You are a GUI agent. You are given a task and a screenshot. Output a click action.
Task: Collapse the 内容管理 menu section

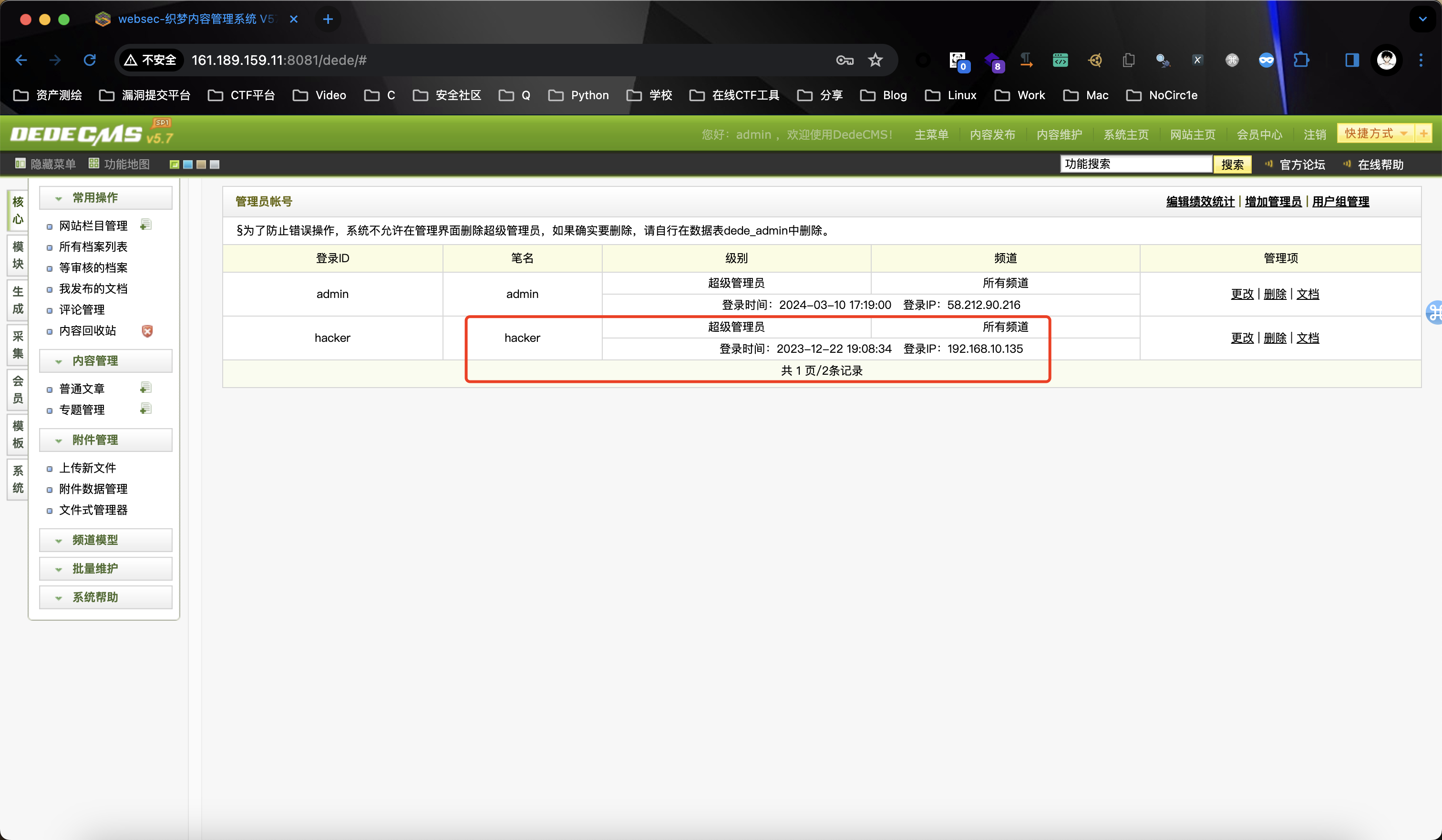(x=106, y=361)
